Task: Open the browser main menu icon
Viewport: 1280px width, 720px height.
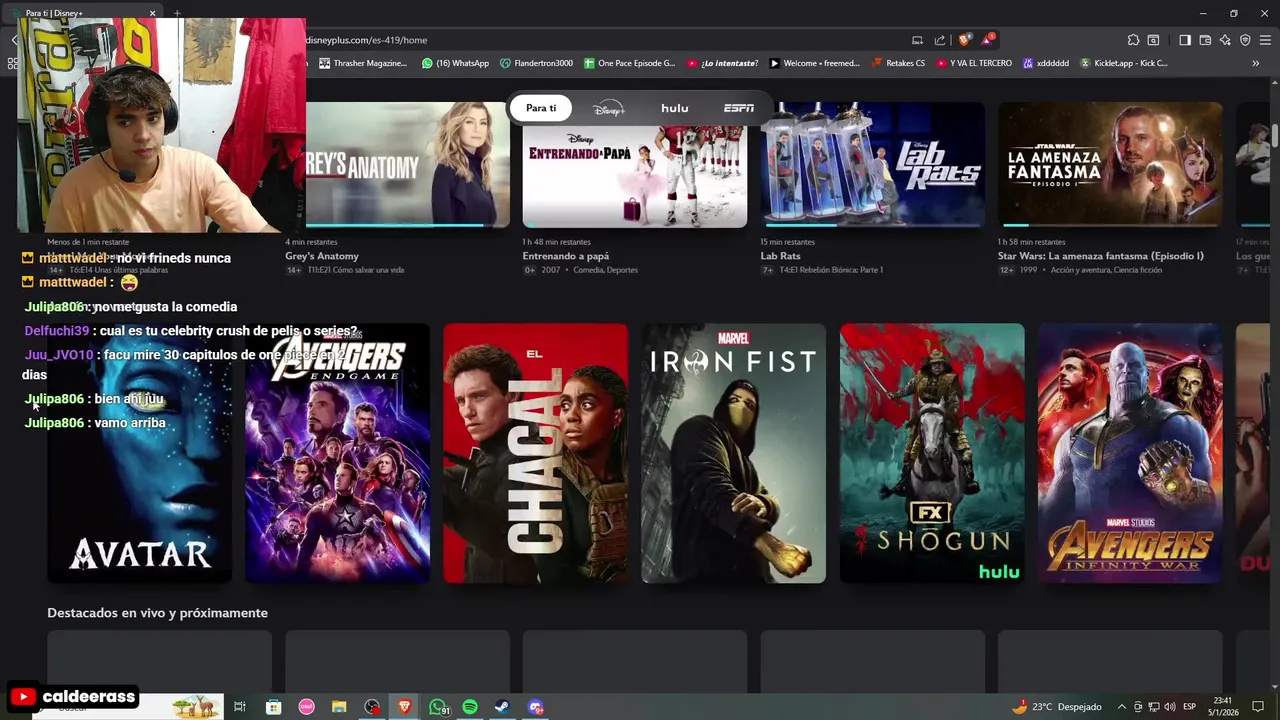Action: pos(1265,40)
